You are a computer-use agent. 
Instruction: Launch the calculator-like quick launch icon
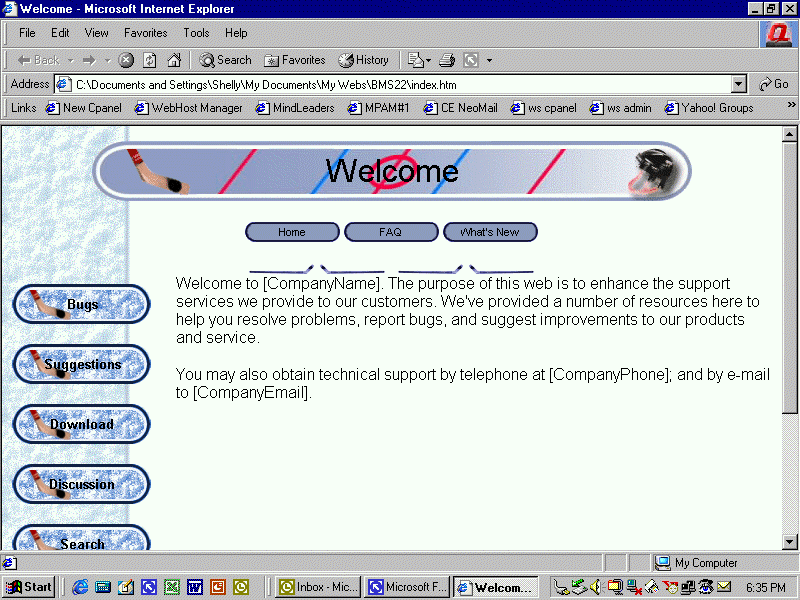[103, 587]
